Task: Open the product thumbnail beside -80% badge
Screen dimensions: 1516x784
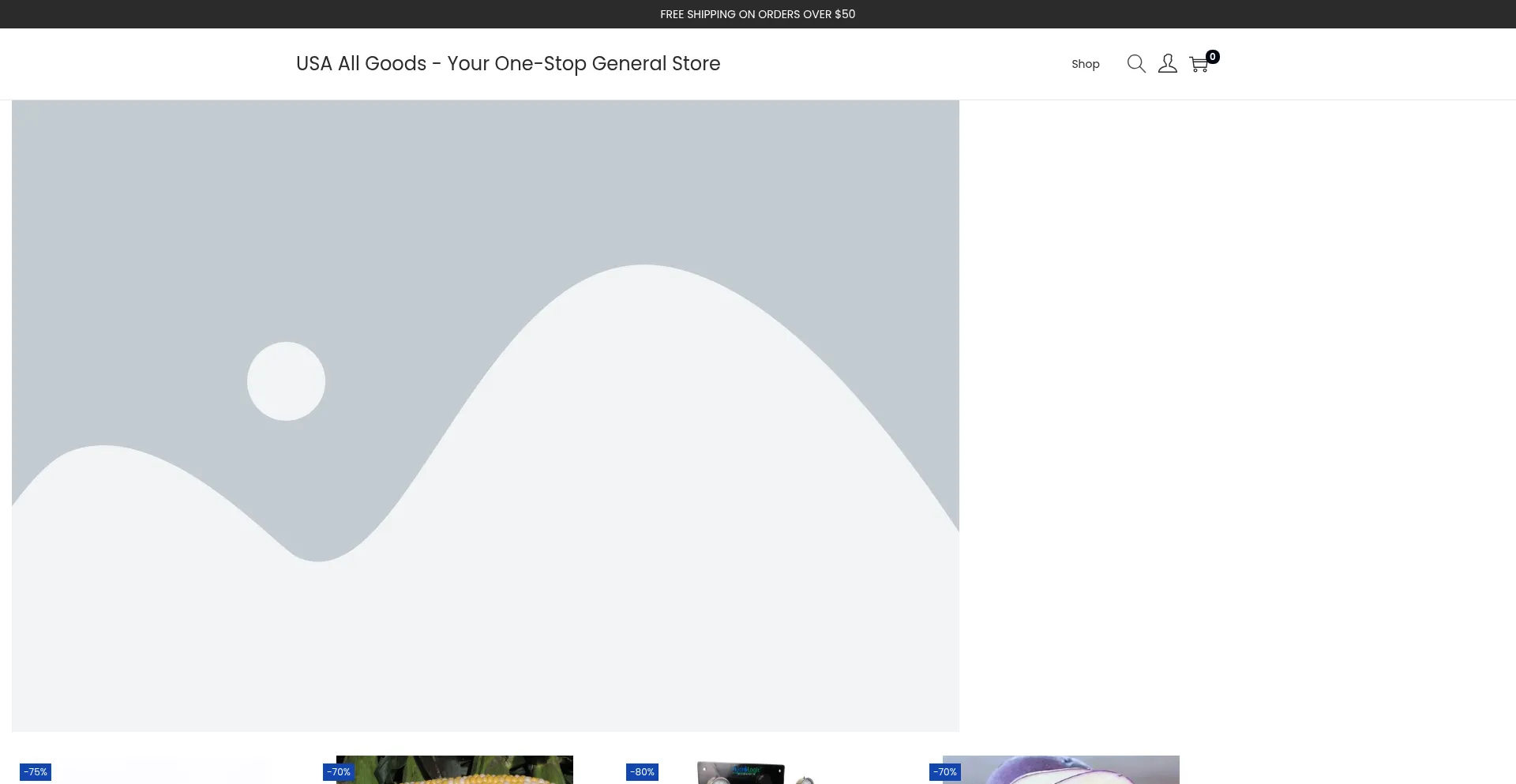Action: coord(758,771)
